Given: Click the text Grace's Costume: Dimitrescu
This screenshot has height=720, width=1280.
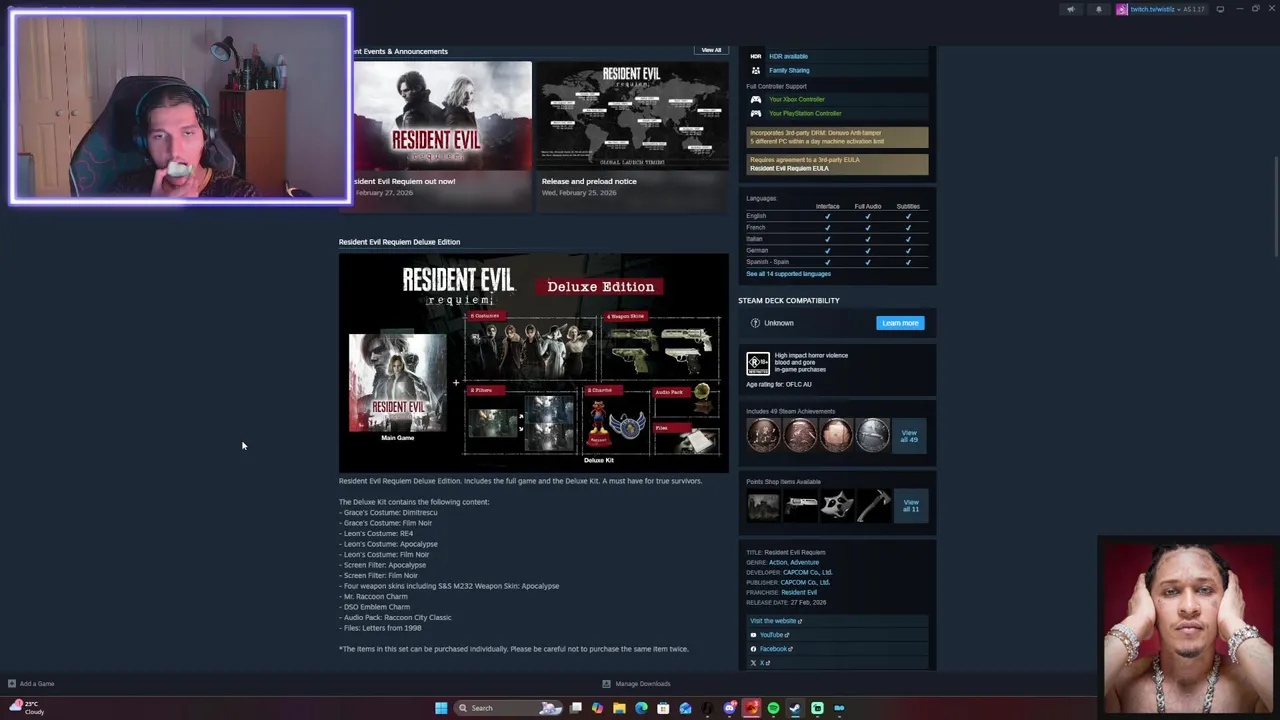Looking at the screenshot, I should pyautogui.click(x=390, y=512).
